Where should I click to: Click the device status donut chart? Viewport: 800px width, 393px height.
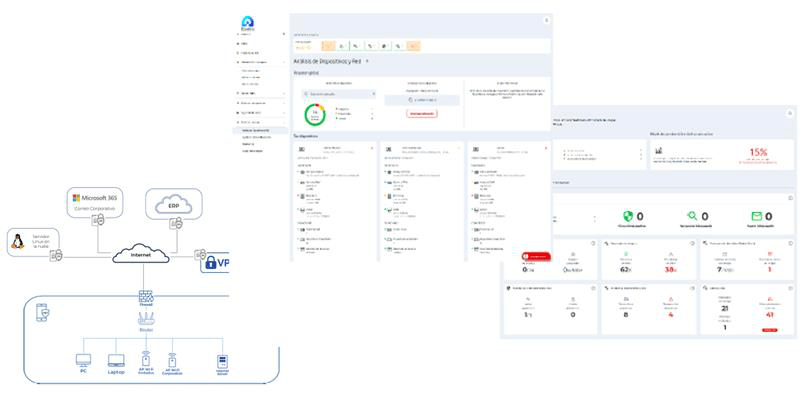point(315,115)
